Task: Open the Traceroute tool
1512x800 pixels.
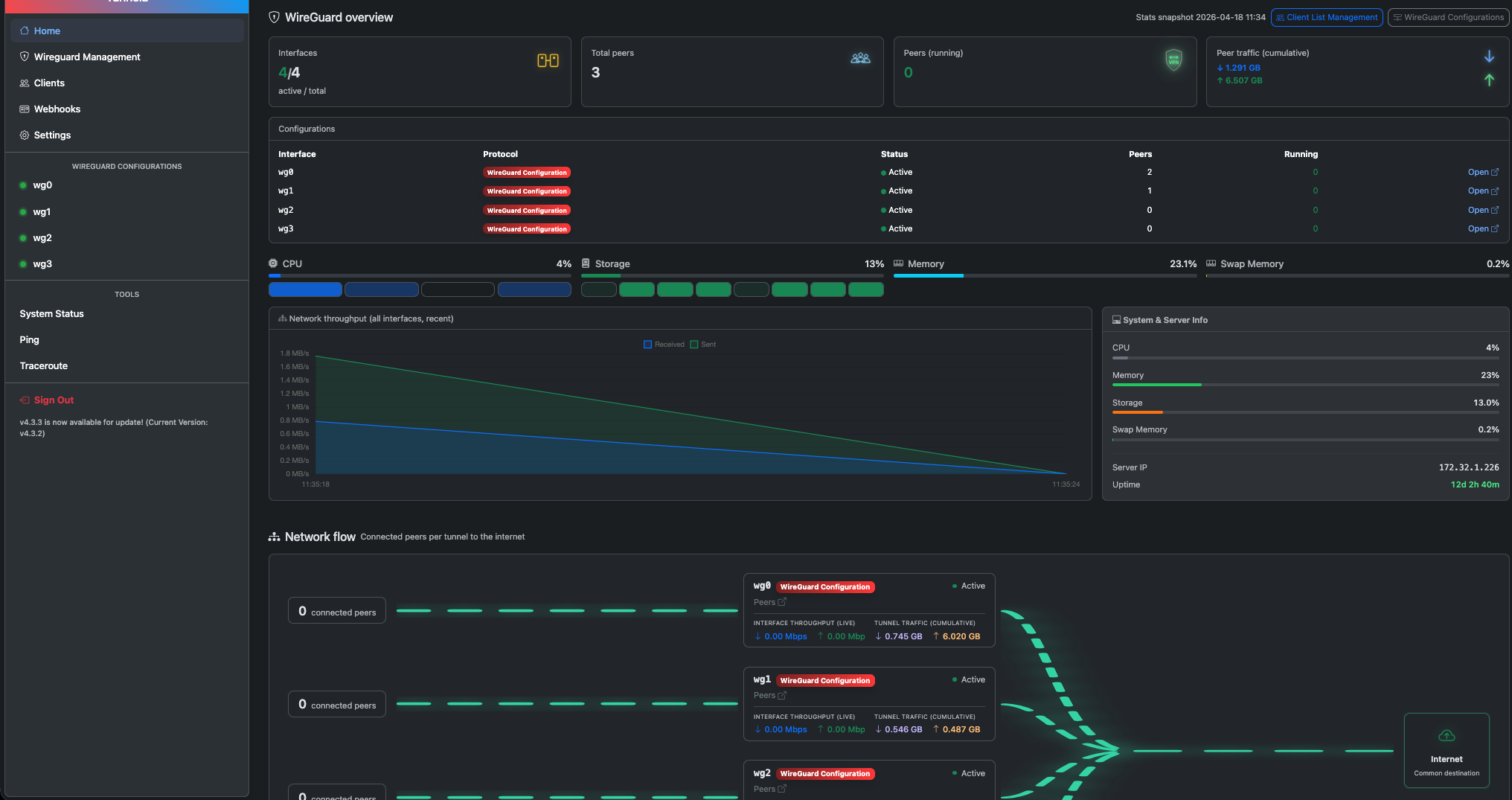Action: coord(44,366)
